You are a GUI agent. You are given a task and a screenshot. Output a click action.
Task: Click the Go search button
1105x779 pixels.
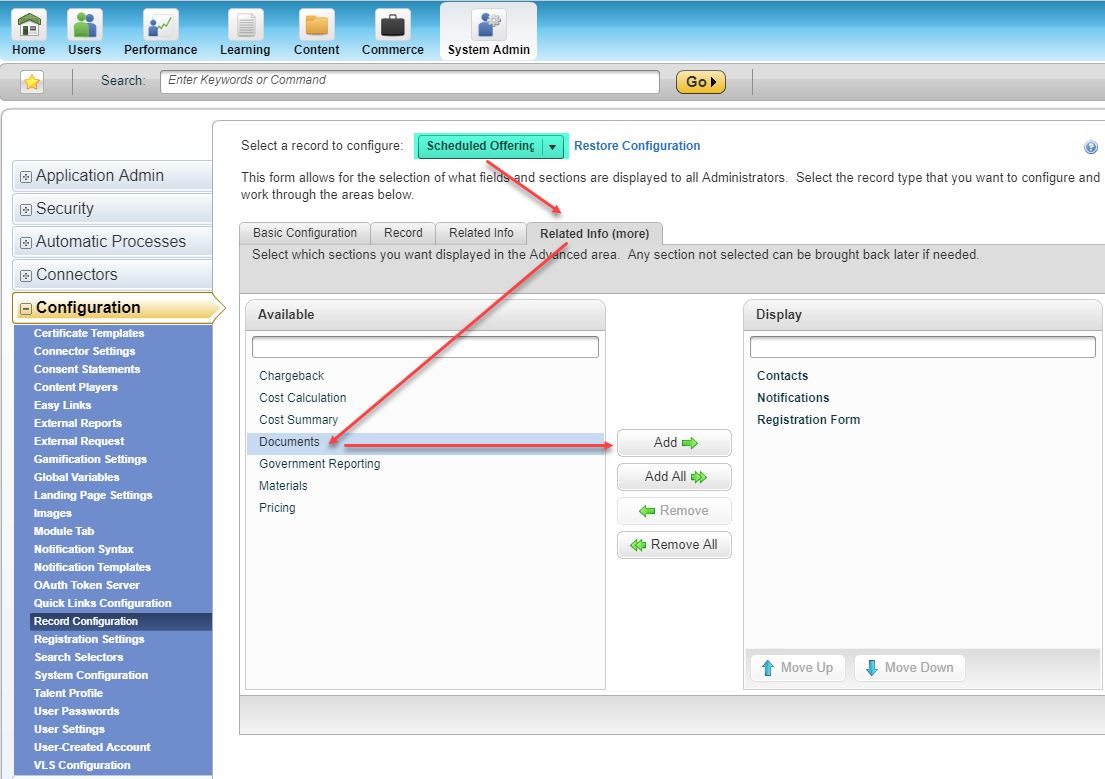(x=700, y=82)
